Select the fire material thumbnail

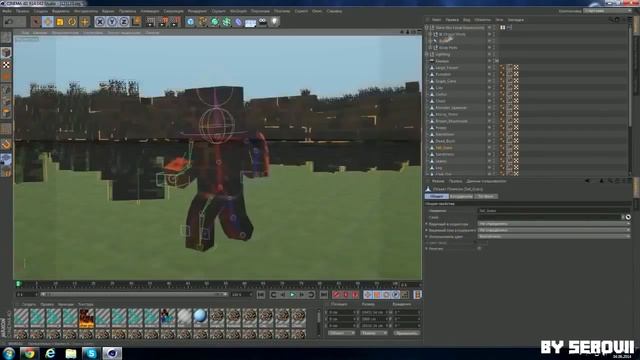coord(86,318)
